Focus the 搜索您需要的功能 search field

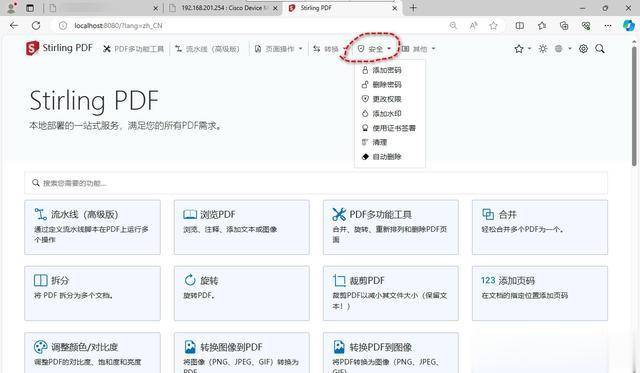coord(316,183)
